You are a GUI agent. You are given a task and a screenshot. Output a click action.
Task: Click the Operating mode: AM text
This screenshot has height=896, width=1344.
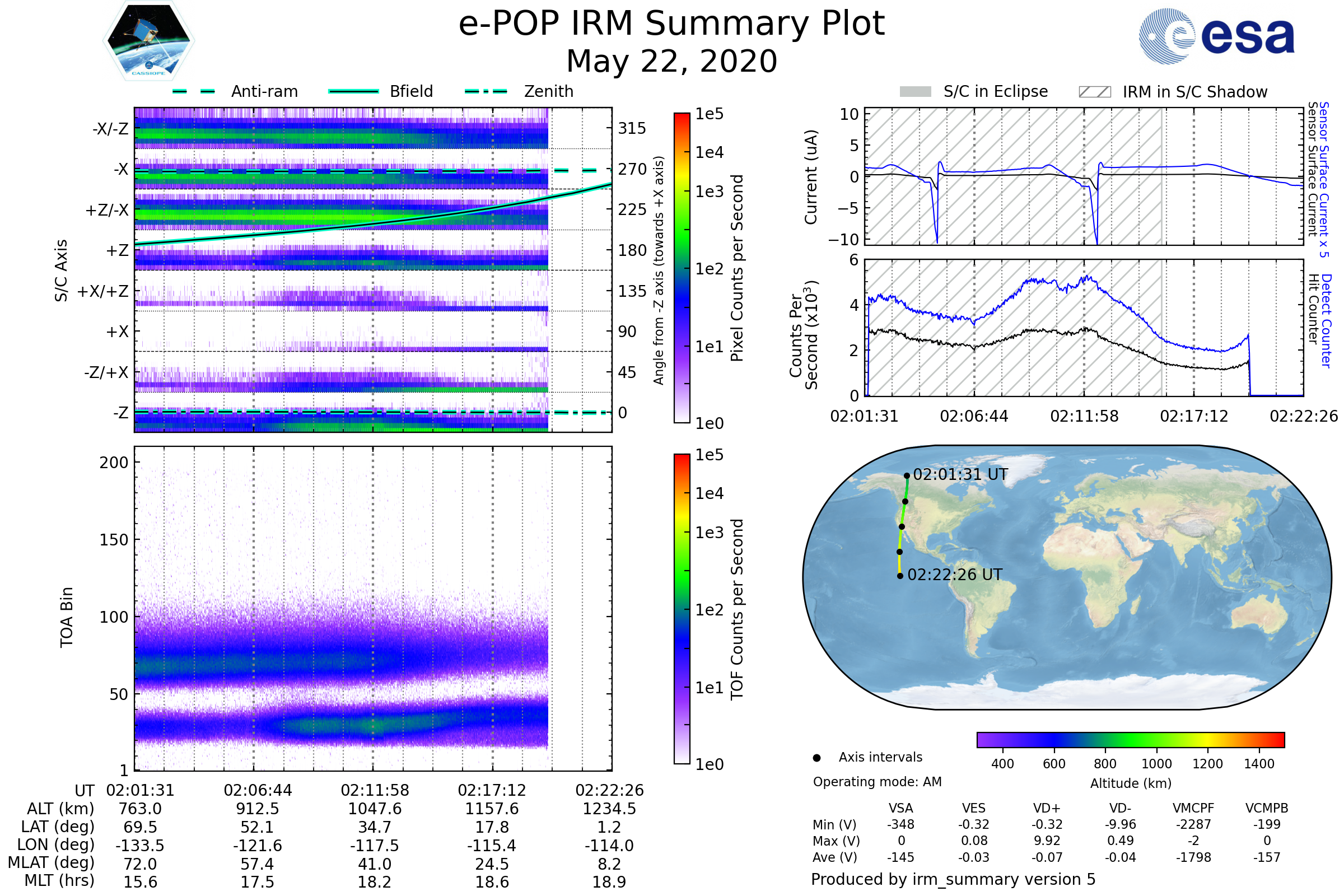[x=877, y=782]
